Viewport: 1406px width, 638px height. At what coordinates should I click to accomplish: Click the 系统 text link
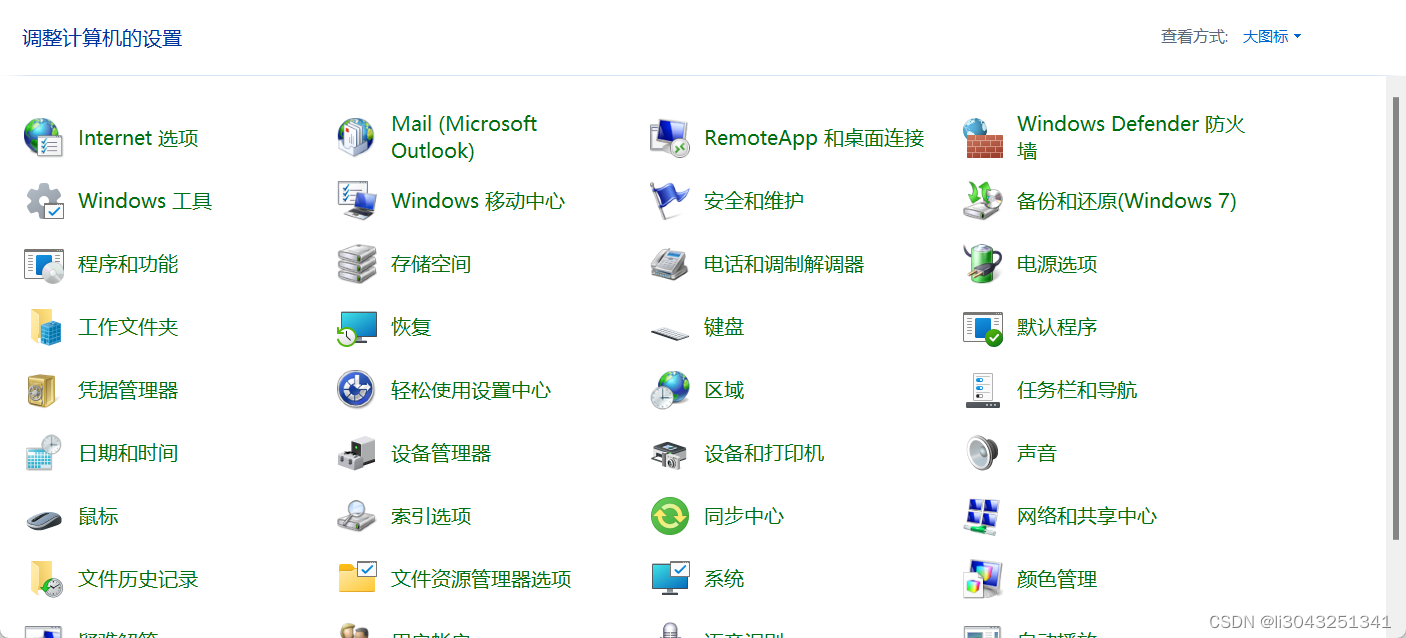click(724, 579)
